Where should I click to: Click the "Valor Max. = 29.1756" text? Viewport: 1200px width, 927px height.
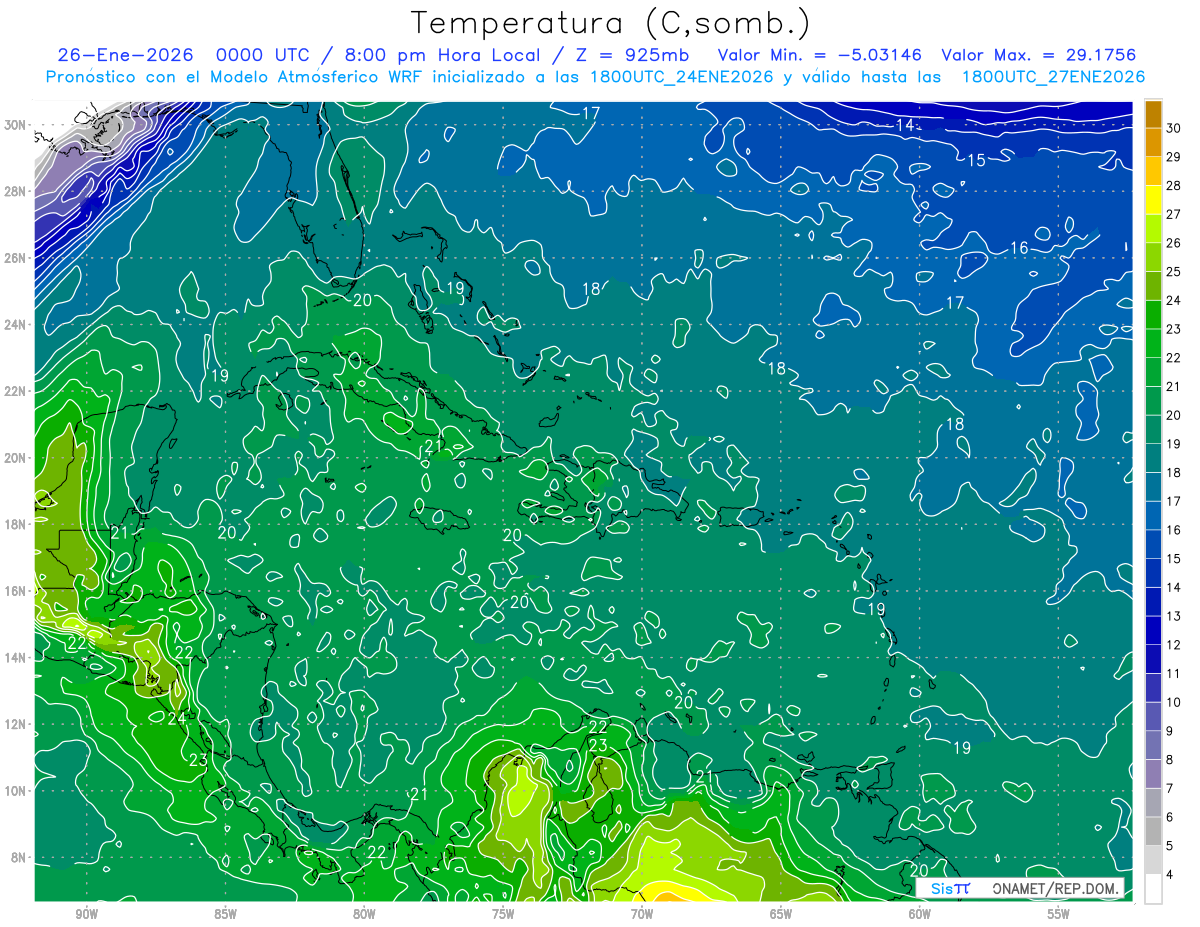(x=1039, y=55)
